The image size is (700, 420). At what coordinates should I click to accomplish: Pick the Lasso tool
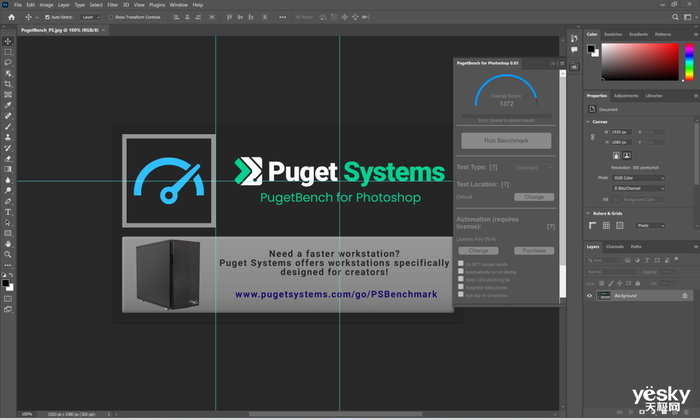[x=8, y=62]
